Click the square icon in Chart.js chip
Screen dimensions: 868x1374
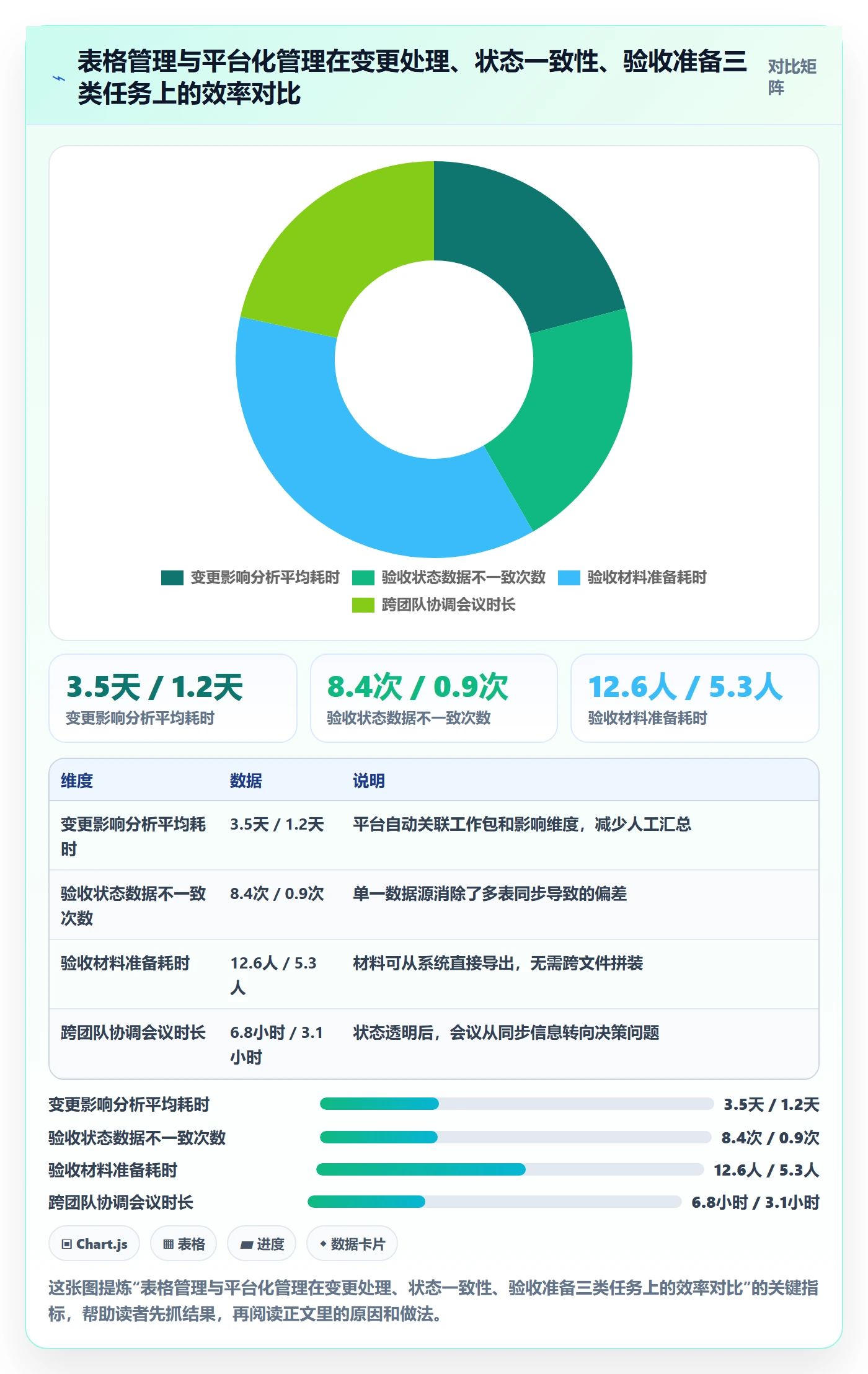67,1244
